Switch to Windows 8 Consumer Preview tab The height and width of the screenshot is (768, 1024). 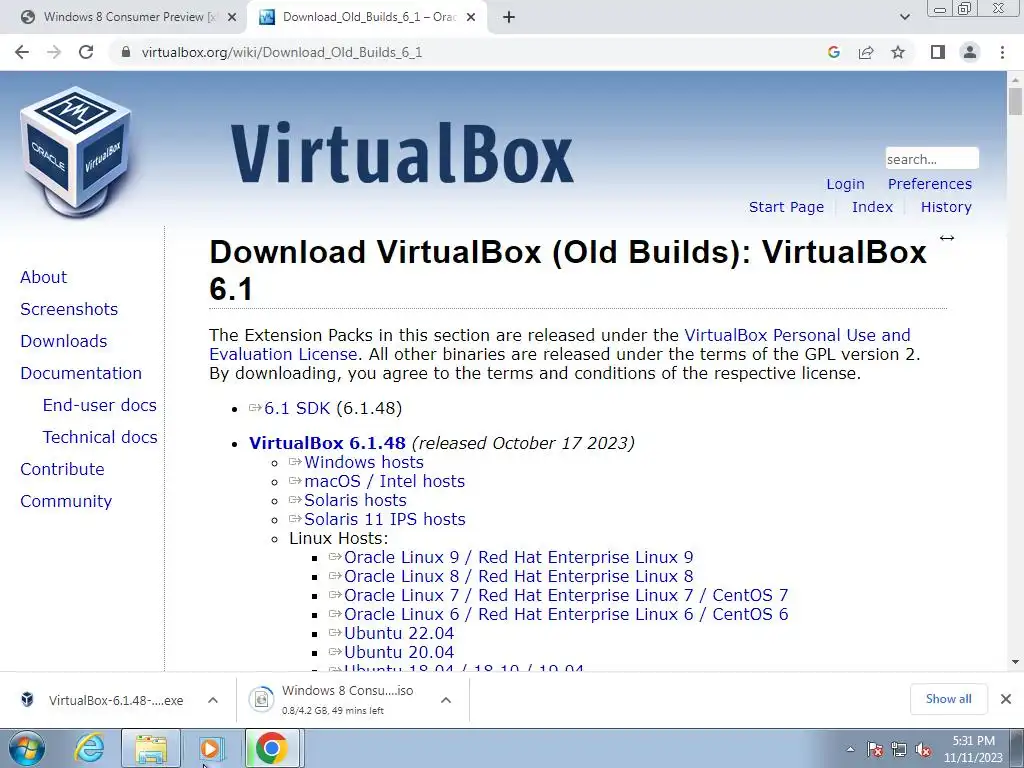pyautogui.click(x=129, y=18)
